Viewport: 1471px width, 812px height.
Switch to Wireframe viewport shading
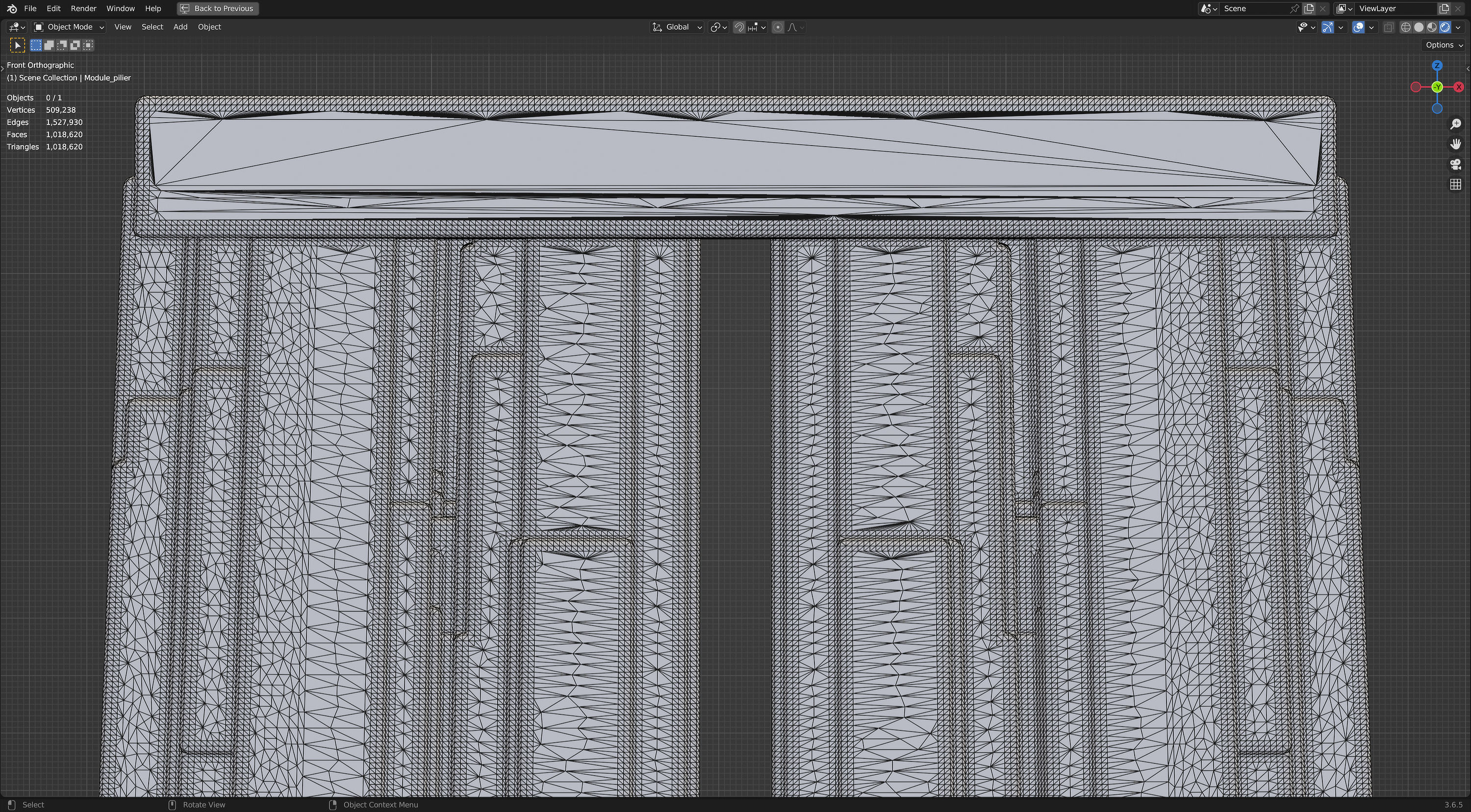click(x=1406, y=27)
